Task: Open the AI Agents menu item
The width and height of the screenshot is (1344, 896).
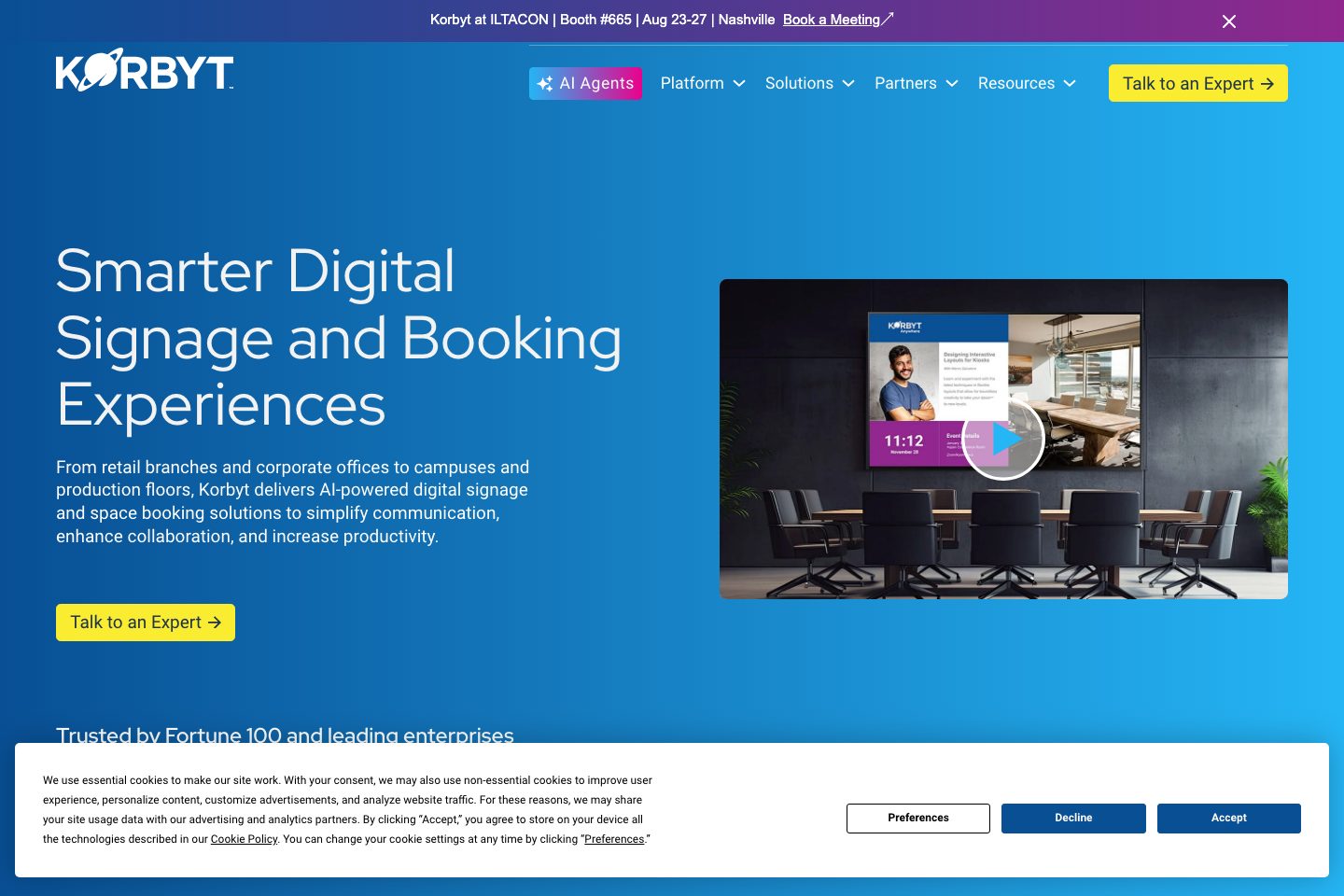Action: [x=585, y=83]
